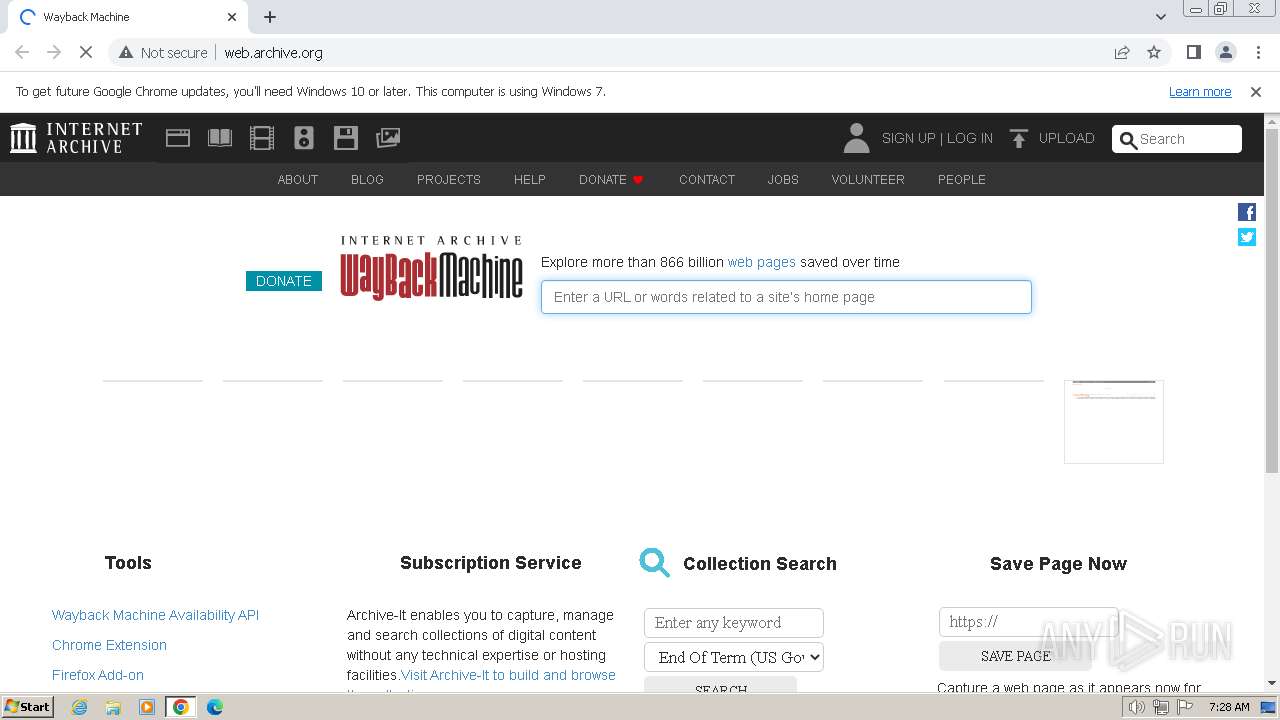Open the JOBS menu item

(x=783, y=179)
